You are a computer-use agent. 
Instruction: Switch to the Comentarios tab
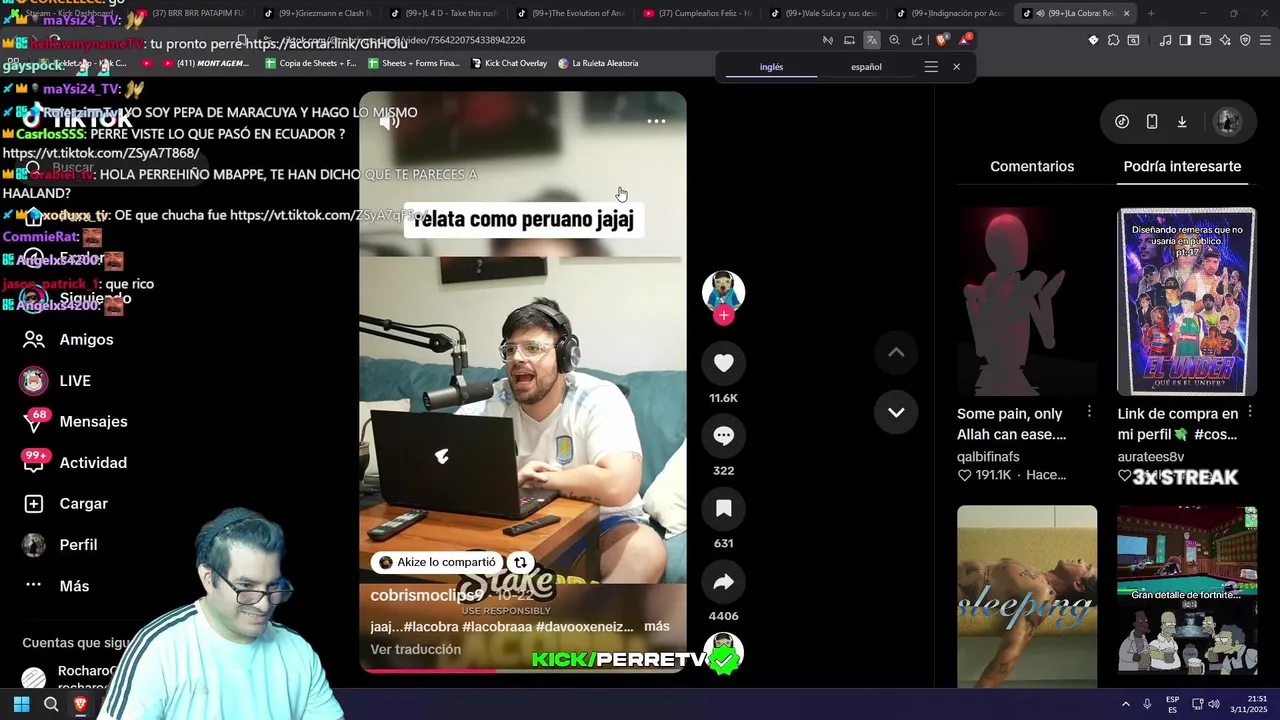[1032, 166]
